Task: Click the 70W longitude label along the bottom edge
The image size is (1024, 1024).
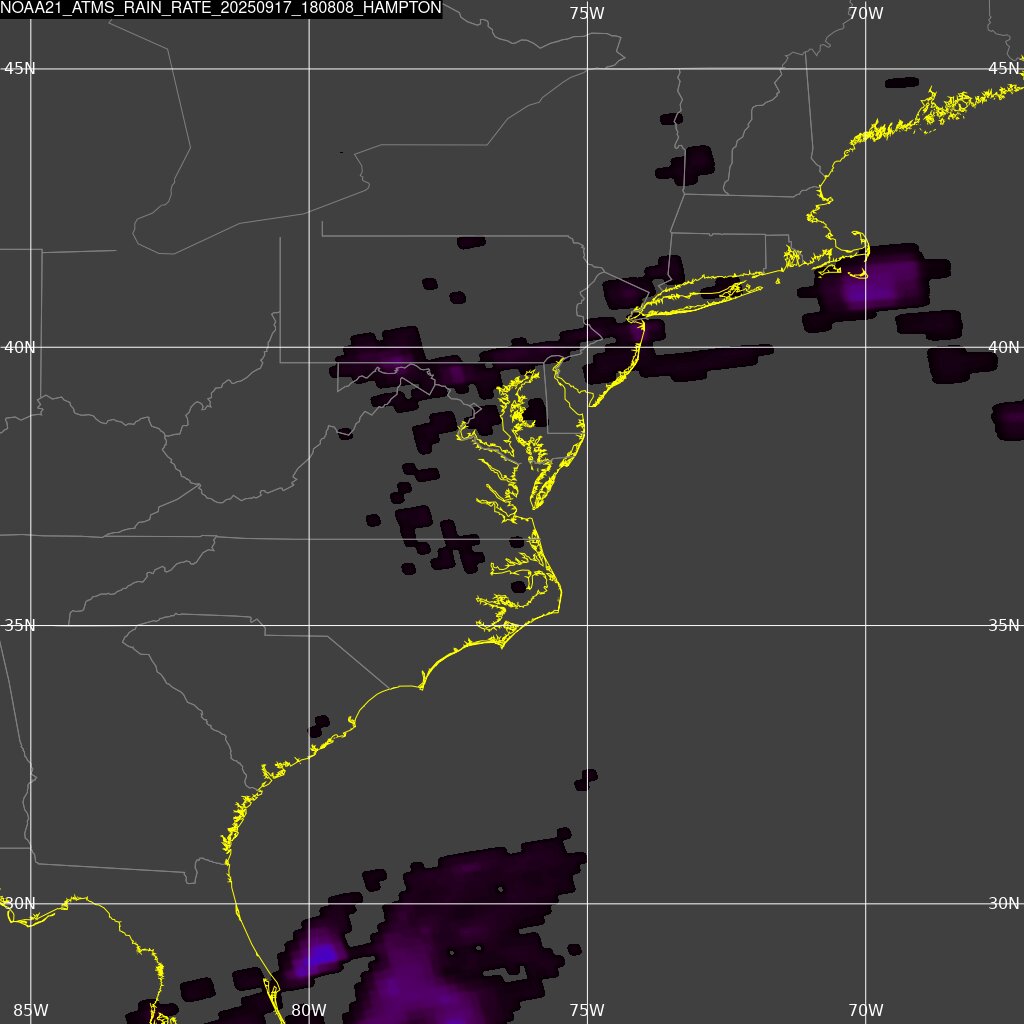Action: [865, 1010]
